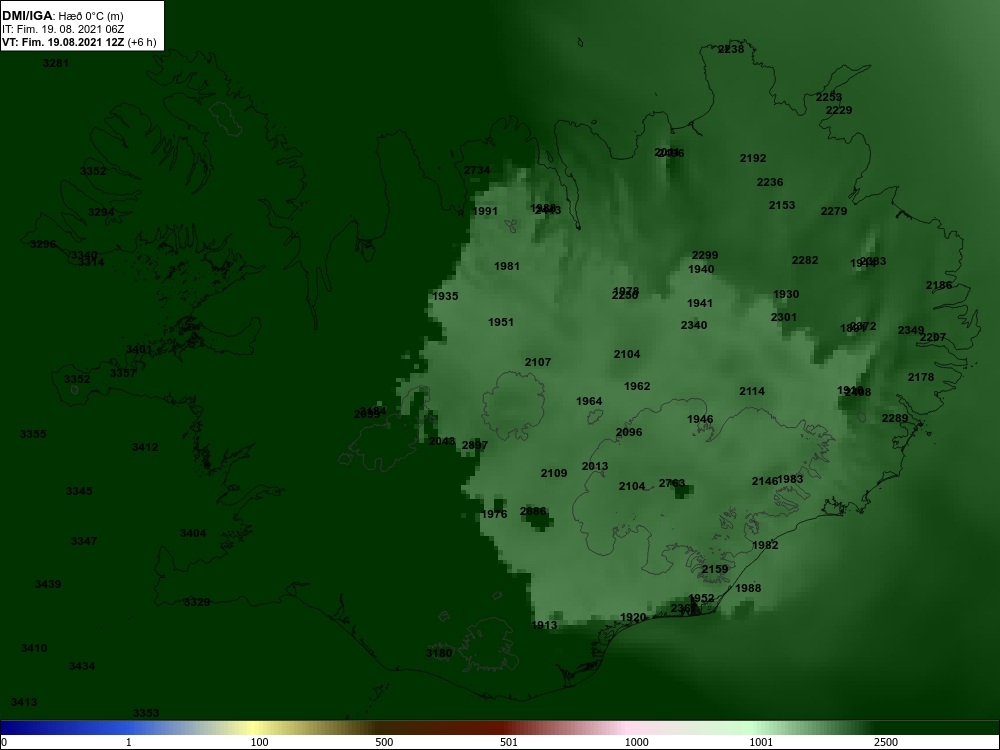Select the 2159 map value
Viewport: 1000px width, 750px height.
point(714,570)
